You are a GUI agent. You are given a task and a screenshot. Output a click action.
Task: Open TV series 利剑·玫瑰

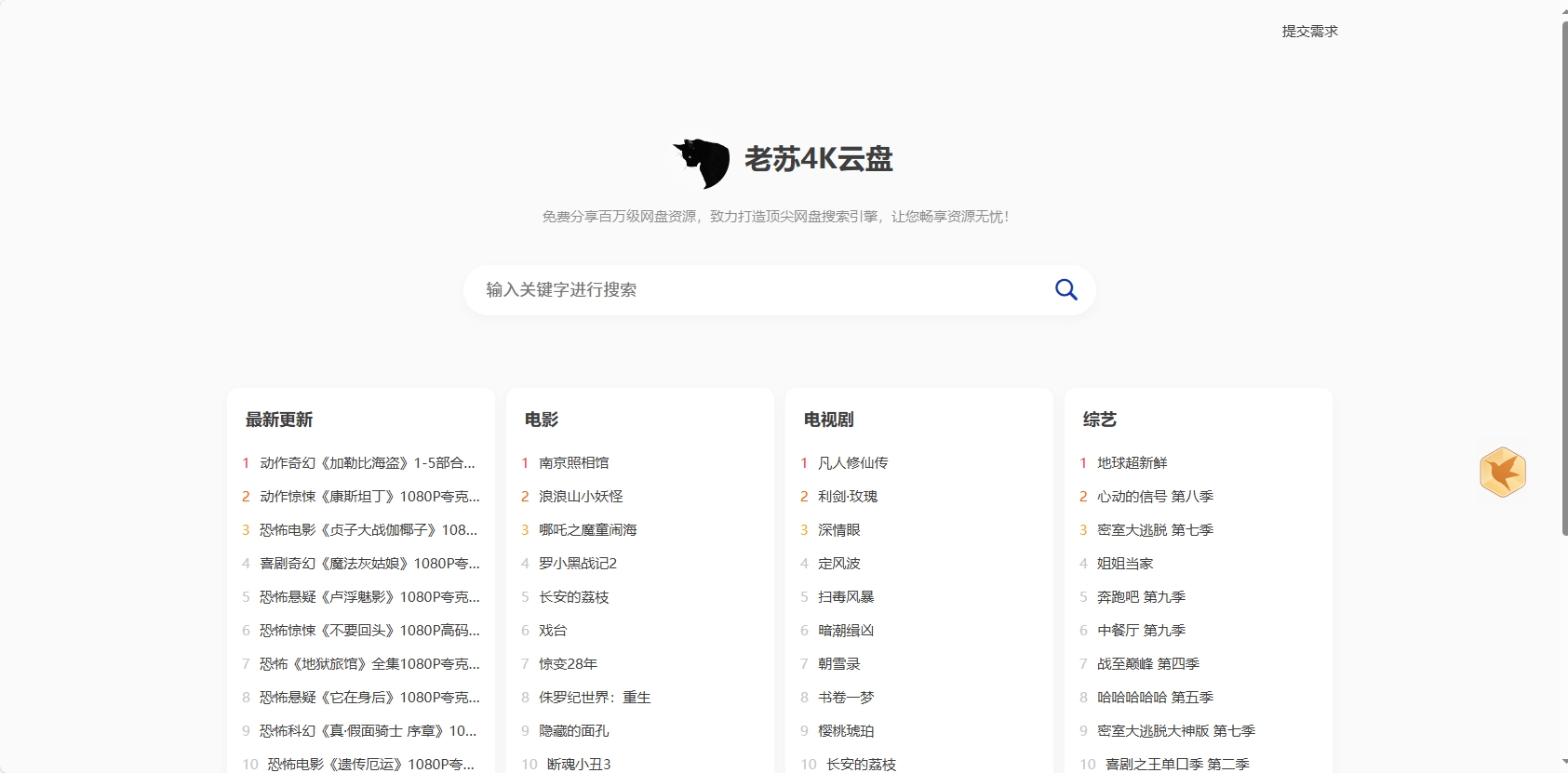(848, 496)
